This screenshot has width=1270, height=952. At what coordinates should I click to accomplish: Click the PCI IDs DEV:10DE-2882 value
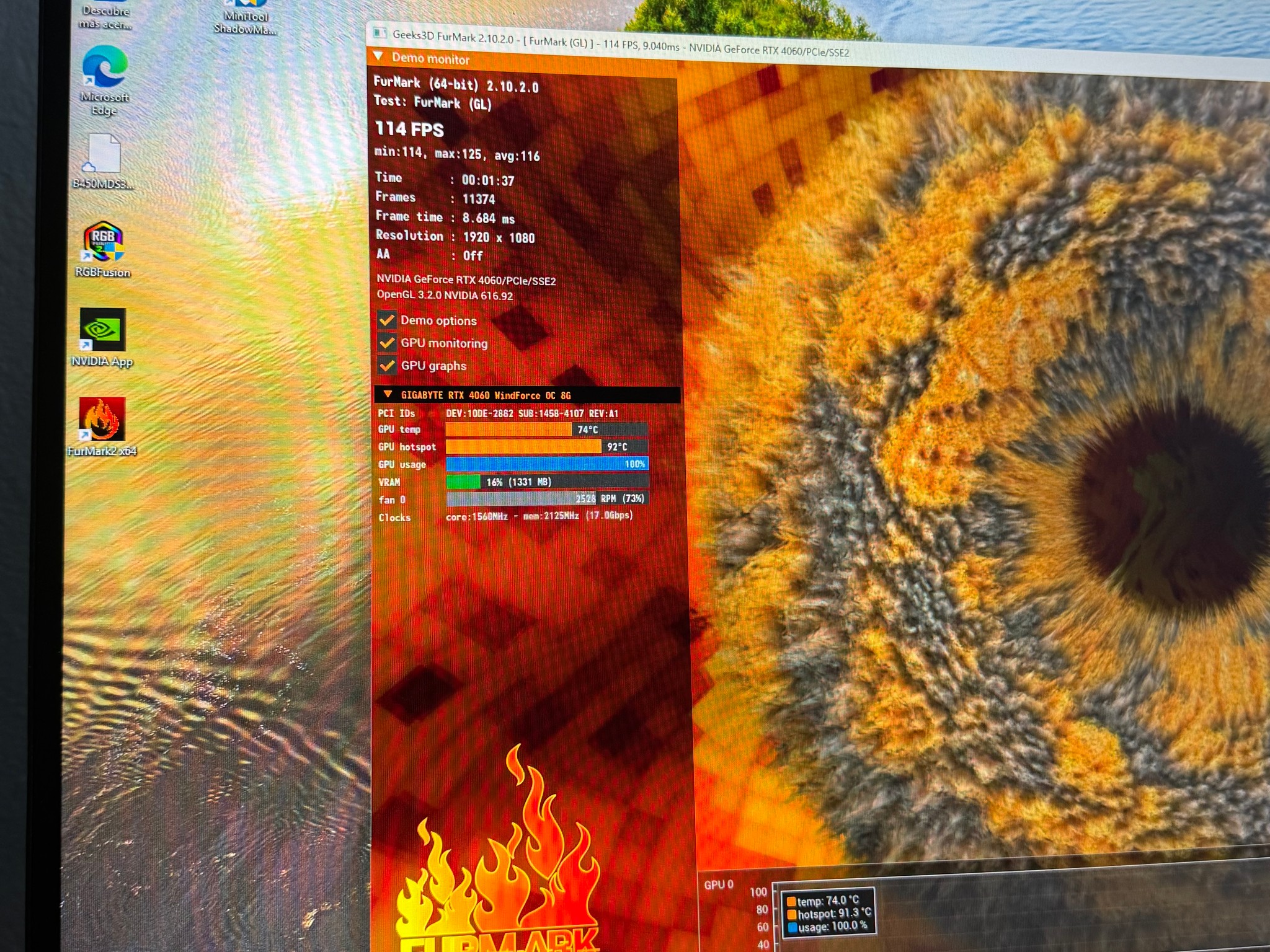(x=532, y=413)
